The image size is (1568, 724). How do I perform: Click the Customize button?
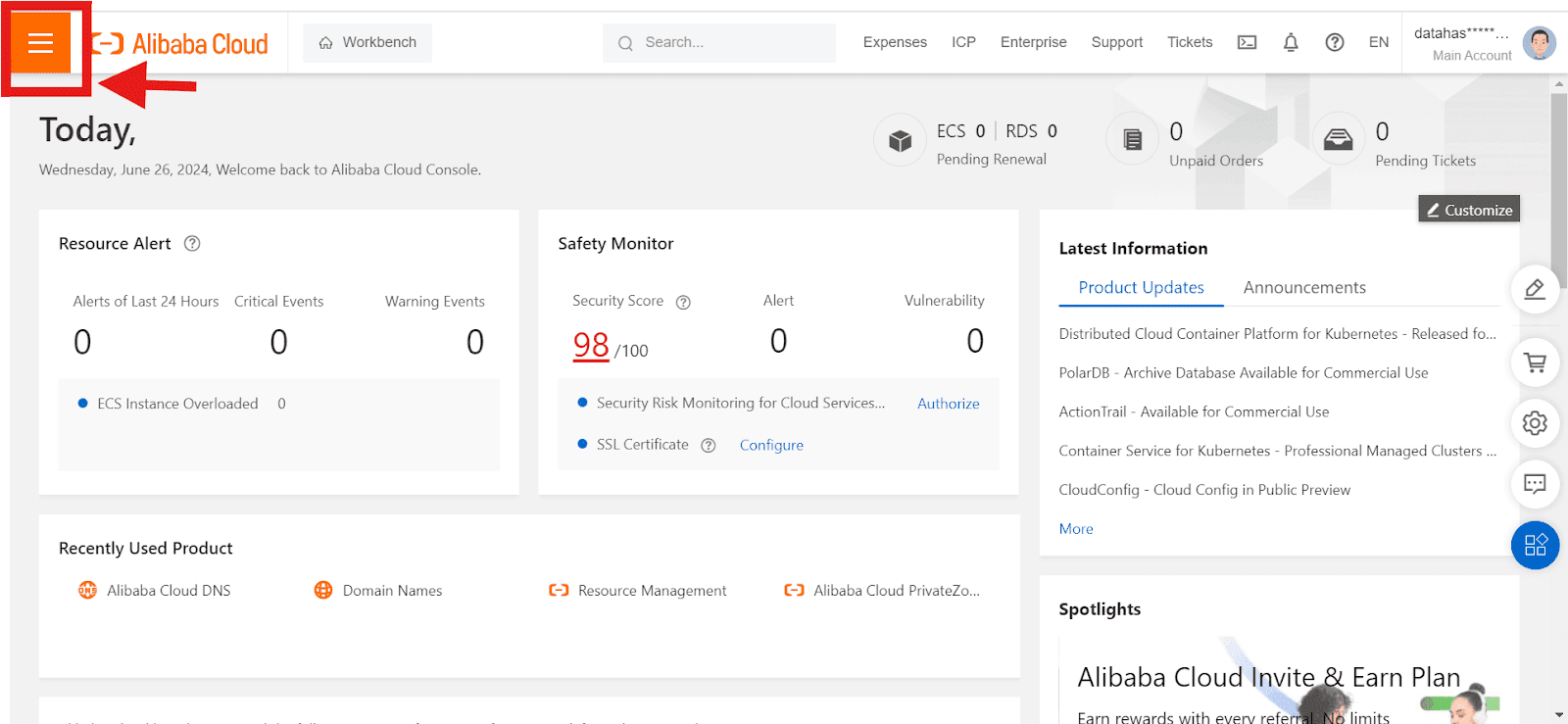pos(1469,210)
